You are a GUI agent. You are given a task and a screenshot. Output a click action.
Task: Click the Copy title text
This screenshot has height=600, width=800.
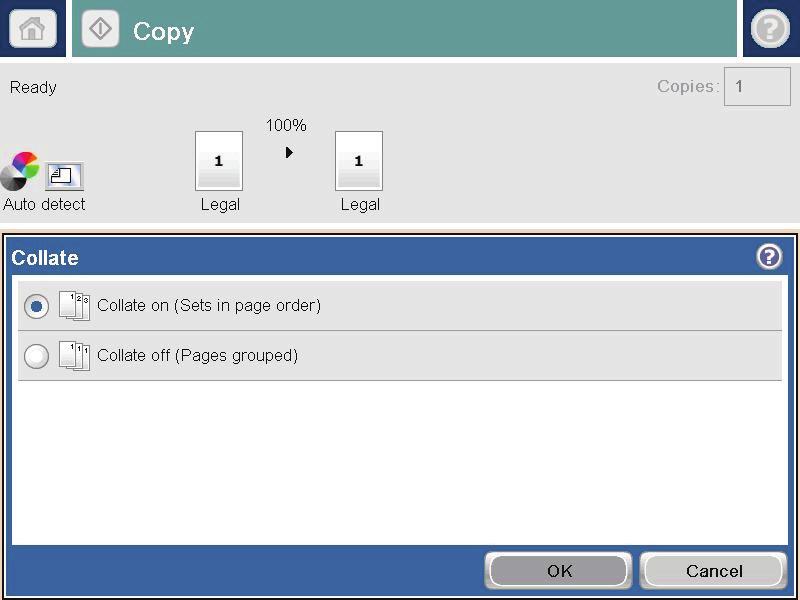tap(163, 32)
